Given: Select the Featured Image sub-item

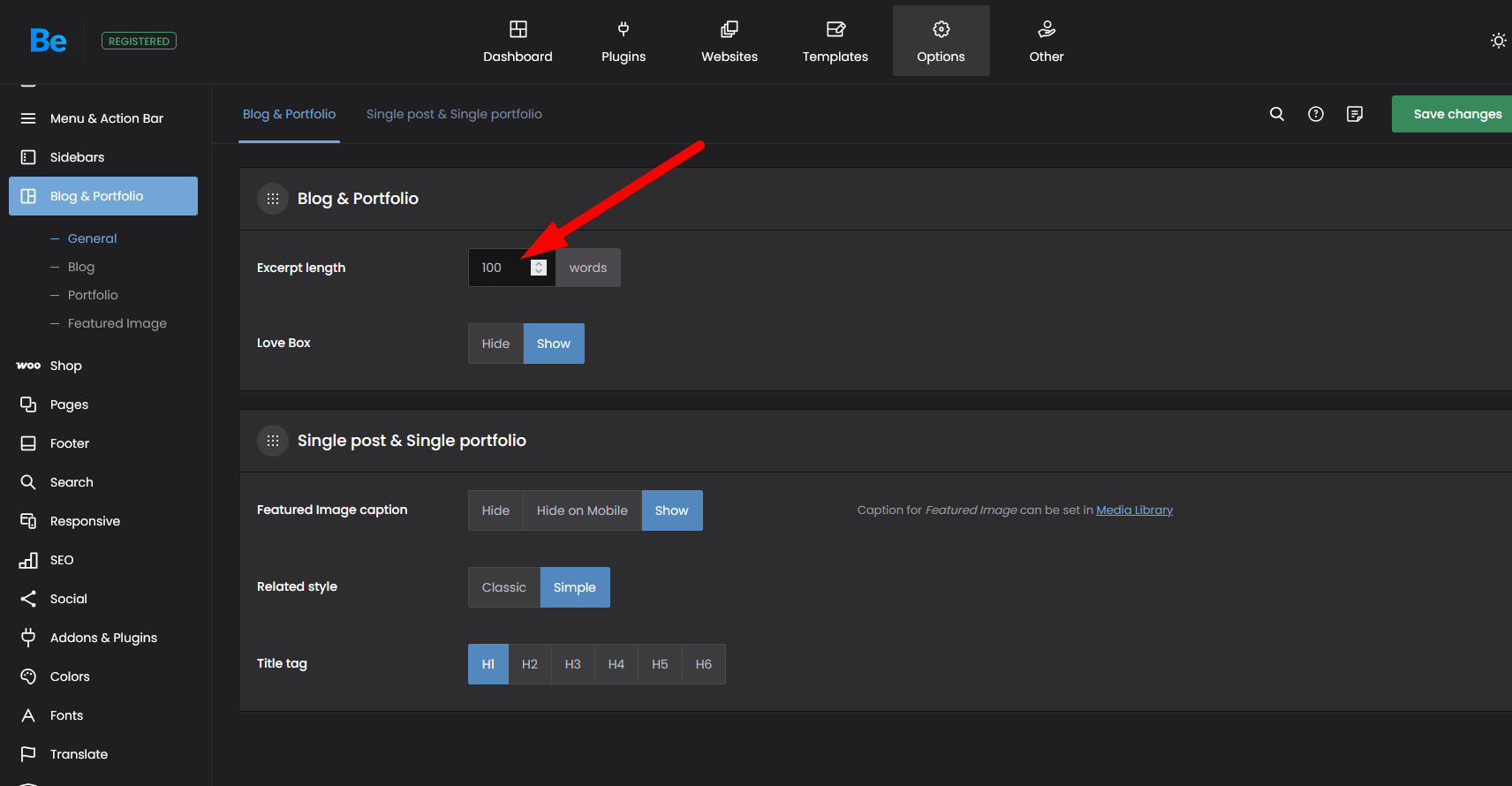Looking at the screenshot, I should pyautogui.click(x=117, y=323).
